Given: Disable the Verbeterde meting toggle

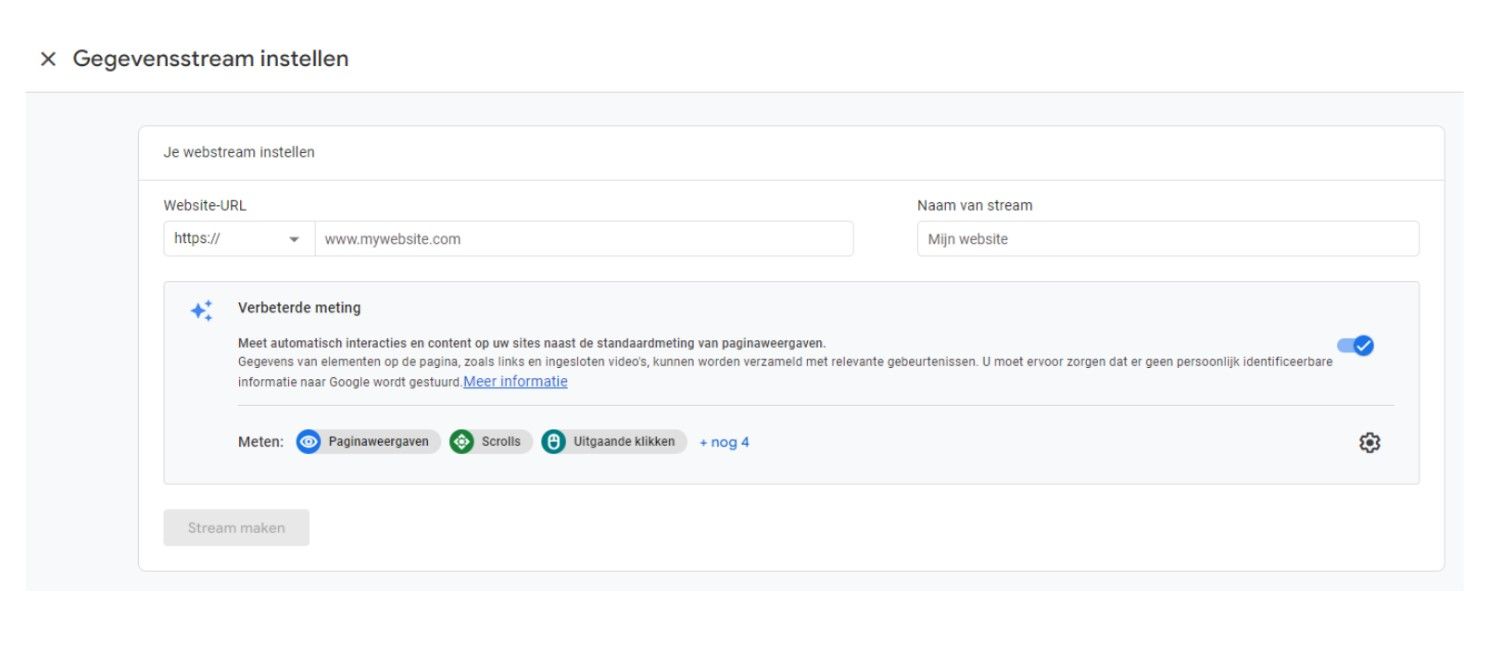Looking at the screenshot, I should click(x=1356, y=346).
